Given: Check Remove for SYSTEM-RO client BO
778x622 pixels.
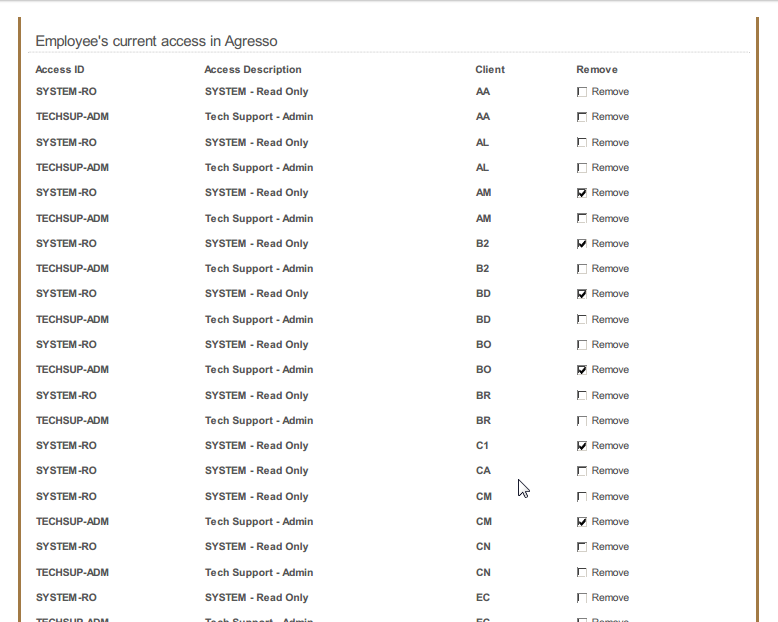Looking at the screenshot, I should [x=582, y=345].
